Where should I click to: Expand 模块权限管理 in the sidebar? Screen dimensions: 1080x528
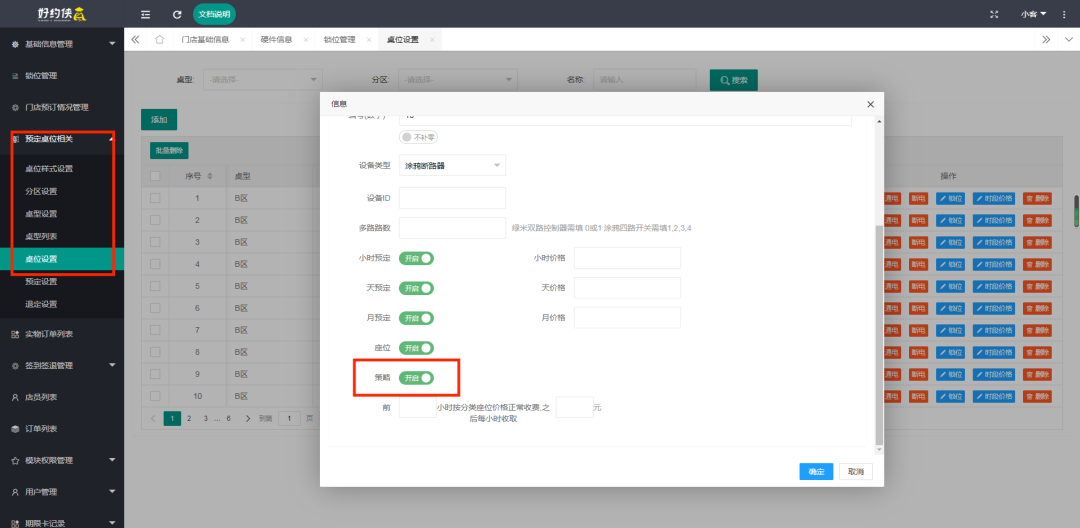click(62, 460)
